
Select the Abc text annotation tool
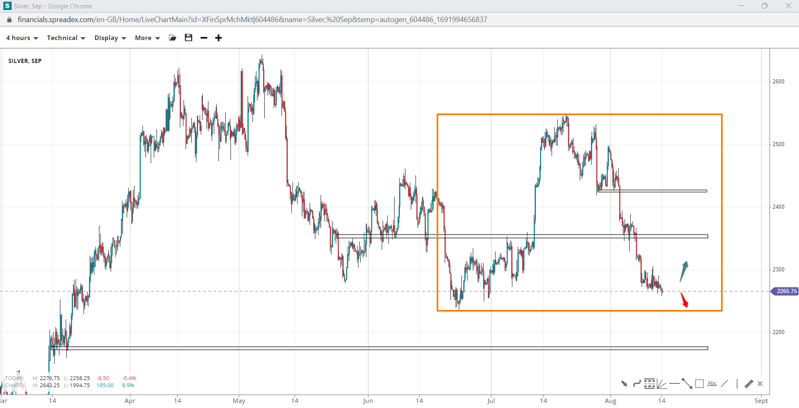click(712, 383)
